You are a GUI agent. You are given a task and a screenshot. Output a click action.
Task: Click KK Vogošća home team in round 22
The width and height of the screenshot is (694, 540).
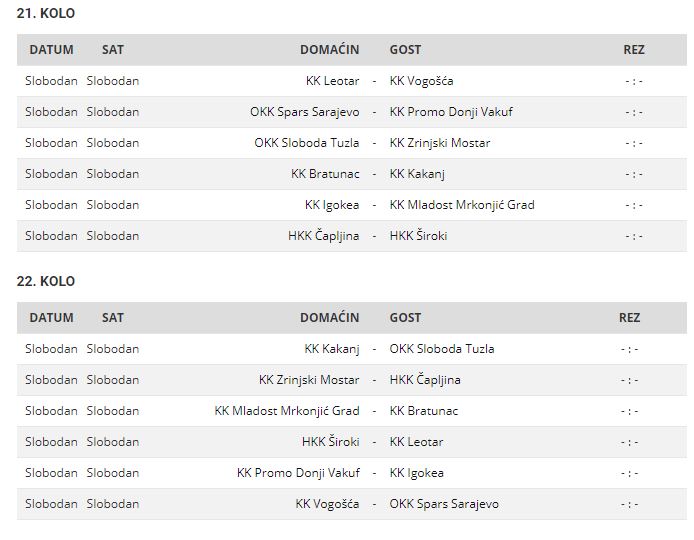(328, 504)
